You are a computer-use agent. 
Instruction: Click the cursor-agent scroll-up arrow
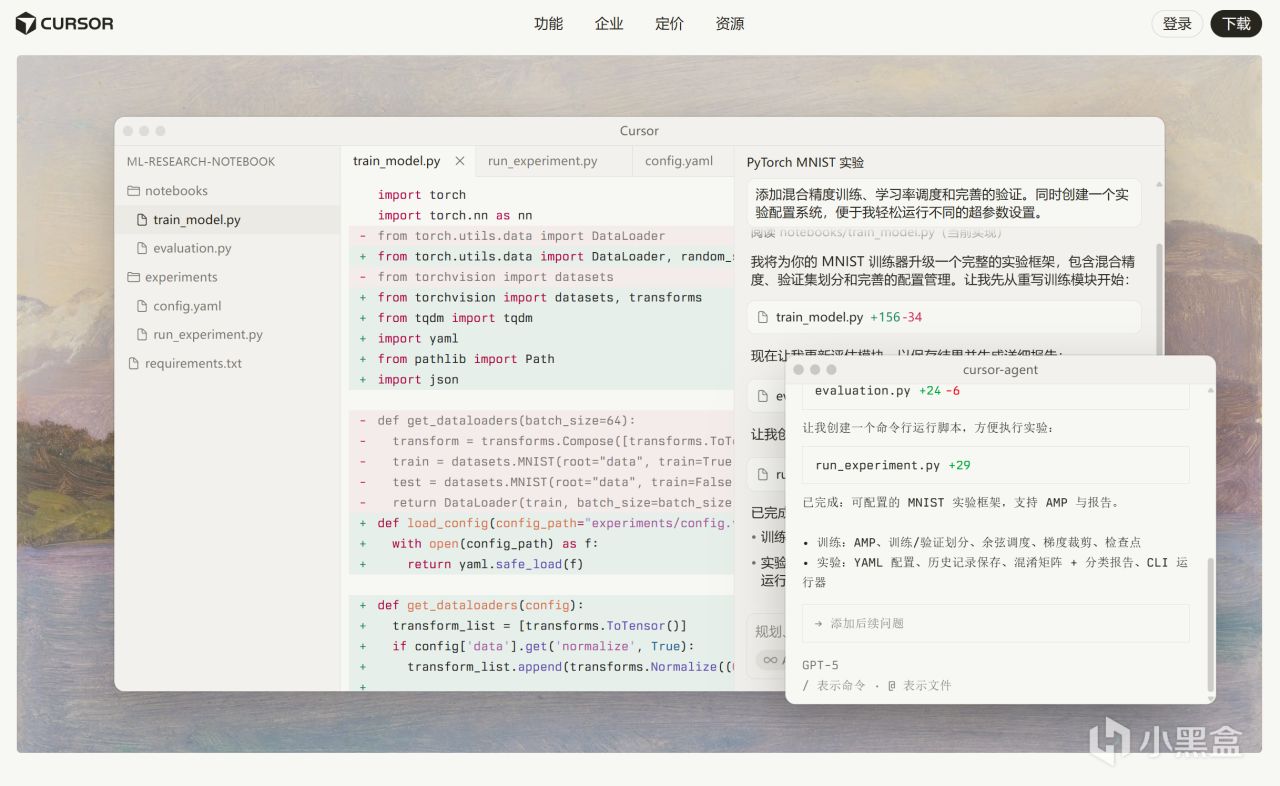tap(1210, 390)
